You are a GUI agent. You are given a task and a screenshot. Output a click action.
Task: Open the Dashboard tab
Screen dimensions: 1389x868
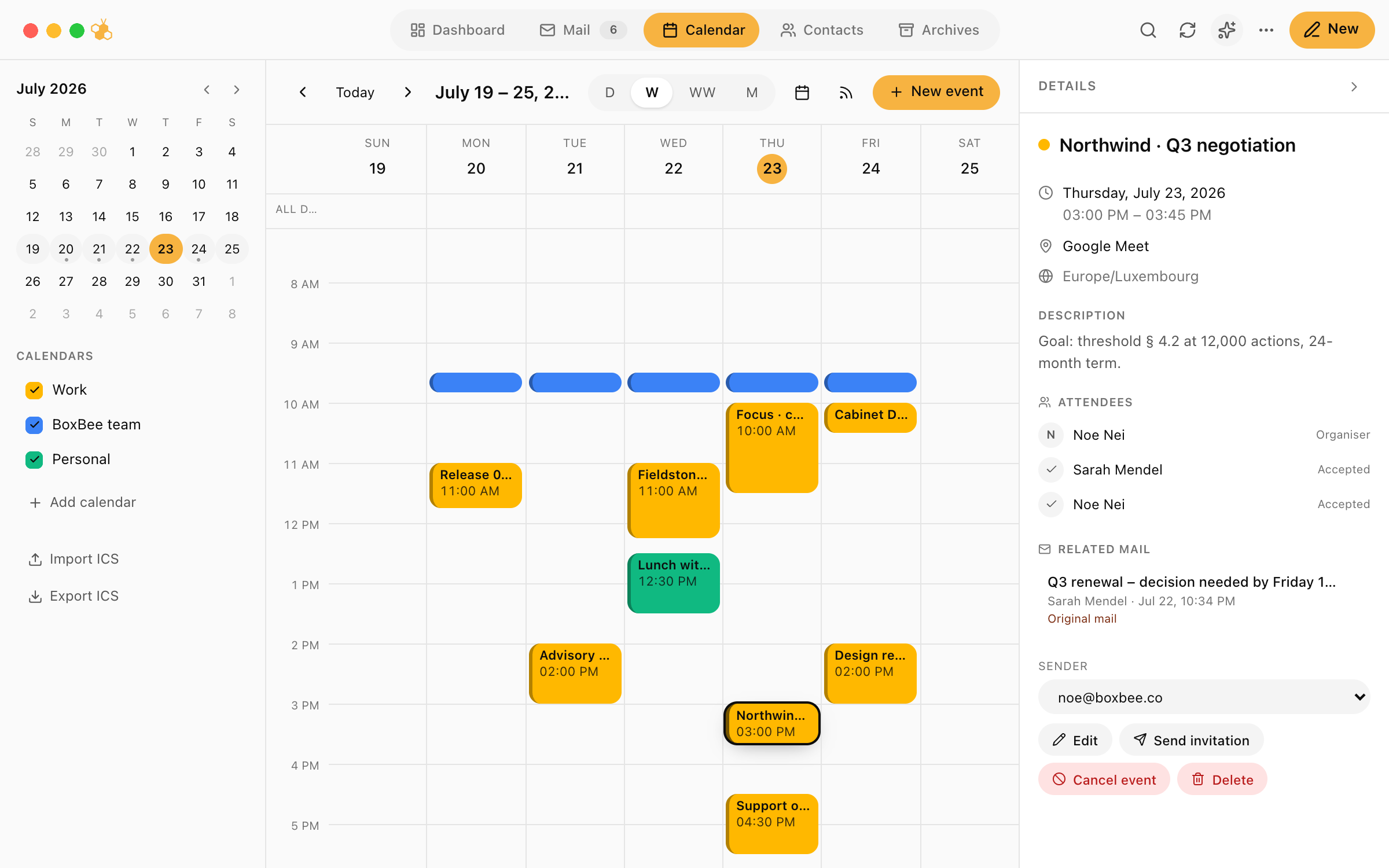[x=457, y=30]
